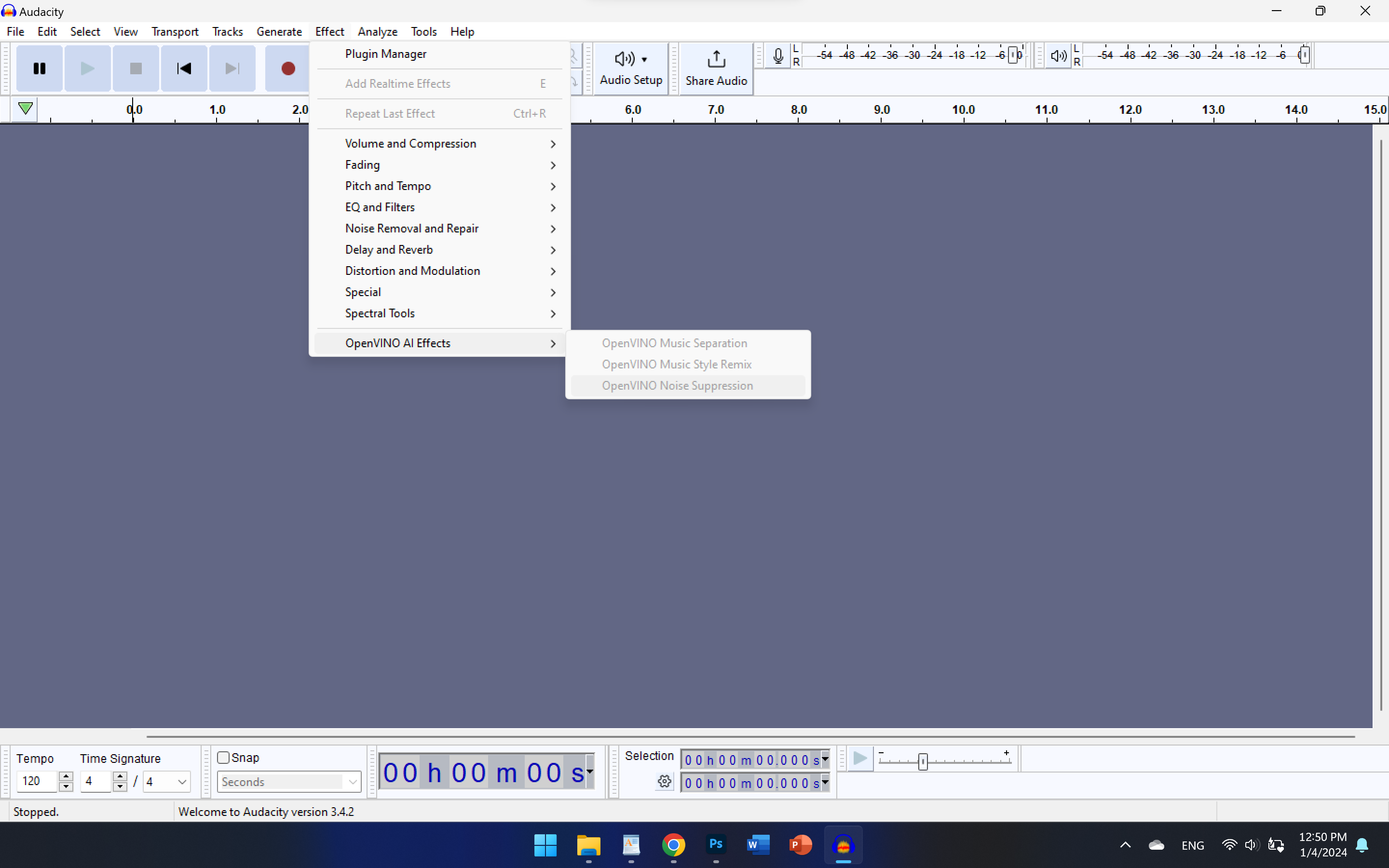Viewport: 1389px width, 868px height.
Task: Open the time display format dropdown arrow
Action: [x=589, y=772]
